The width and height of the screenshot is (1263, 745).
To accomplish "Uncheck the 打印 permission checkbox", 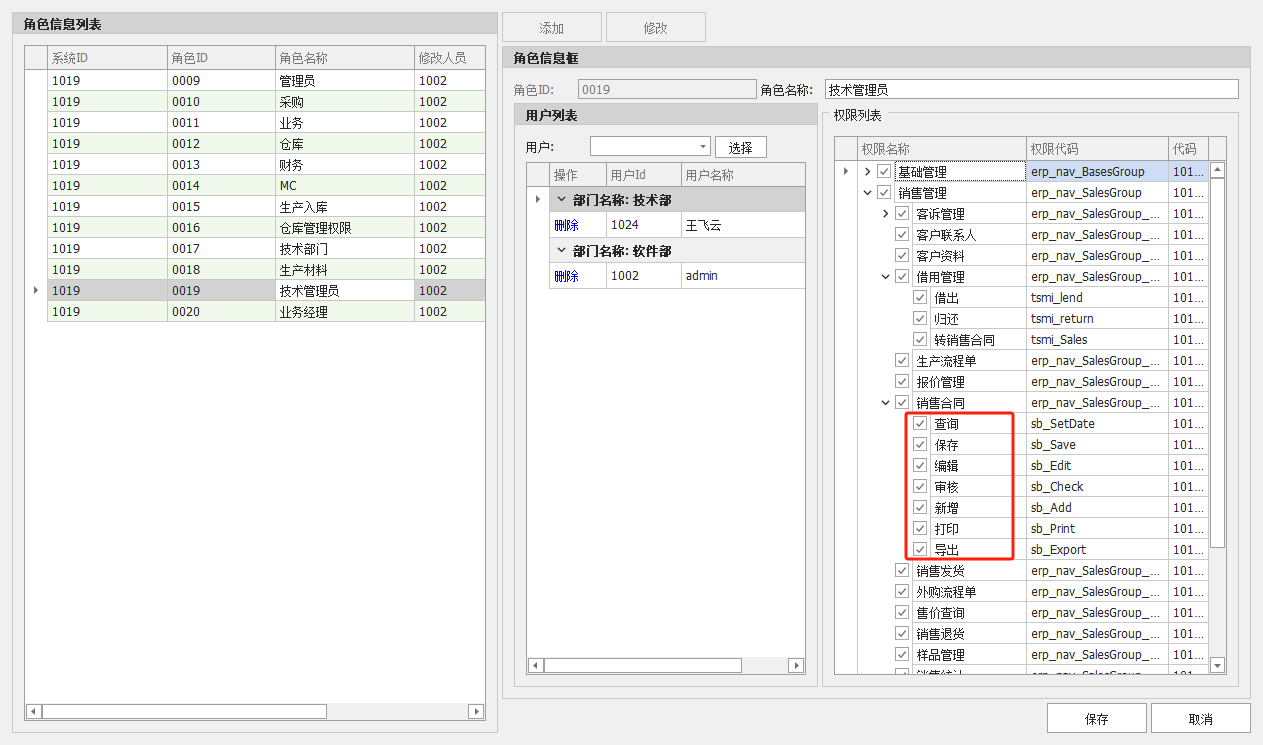I will click(x=920, y=529).
